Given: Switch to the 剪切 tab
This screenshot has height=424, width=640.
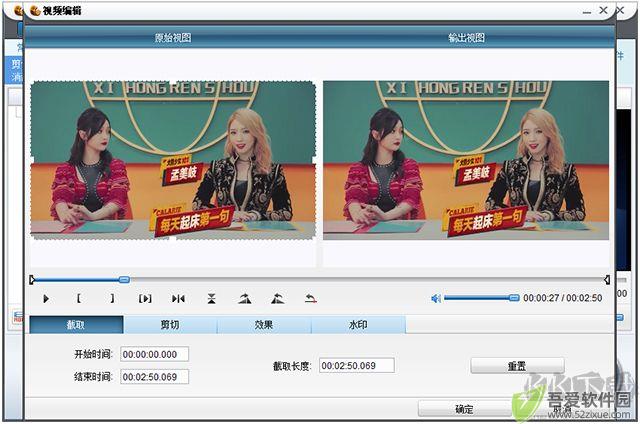Looking at the screenshot, I should pyautogui.click(x=170, y=324).
